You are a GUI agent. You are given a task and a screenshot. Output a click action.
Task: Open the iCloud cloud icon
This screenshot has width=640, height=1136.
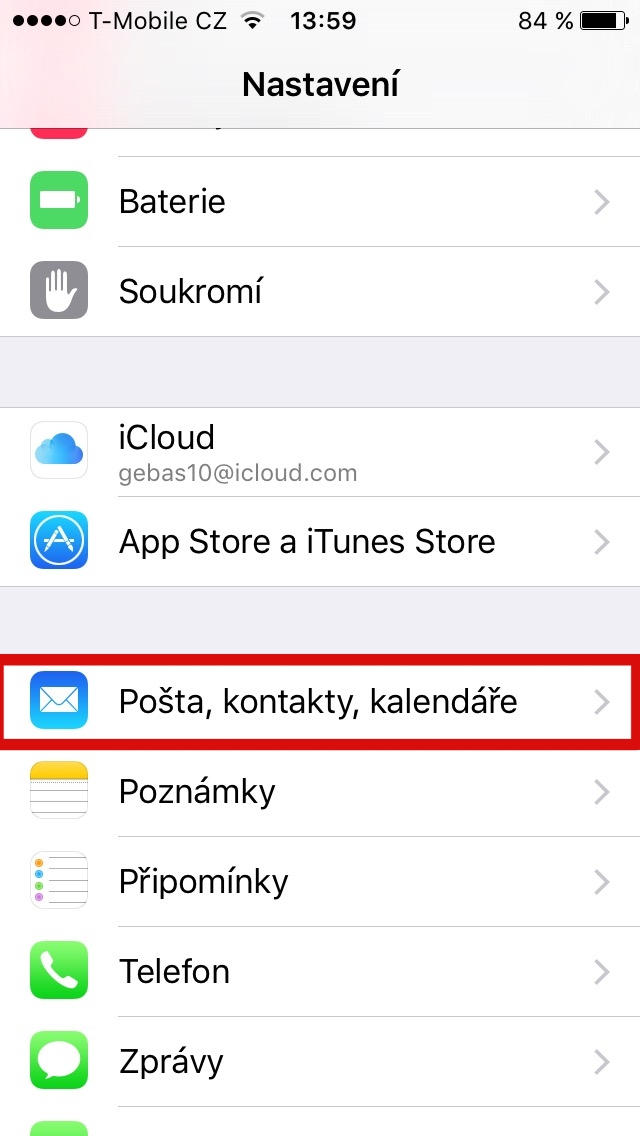click(x=59, y=451)
